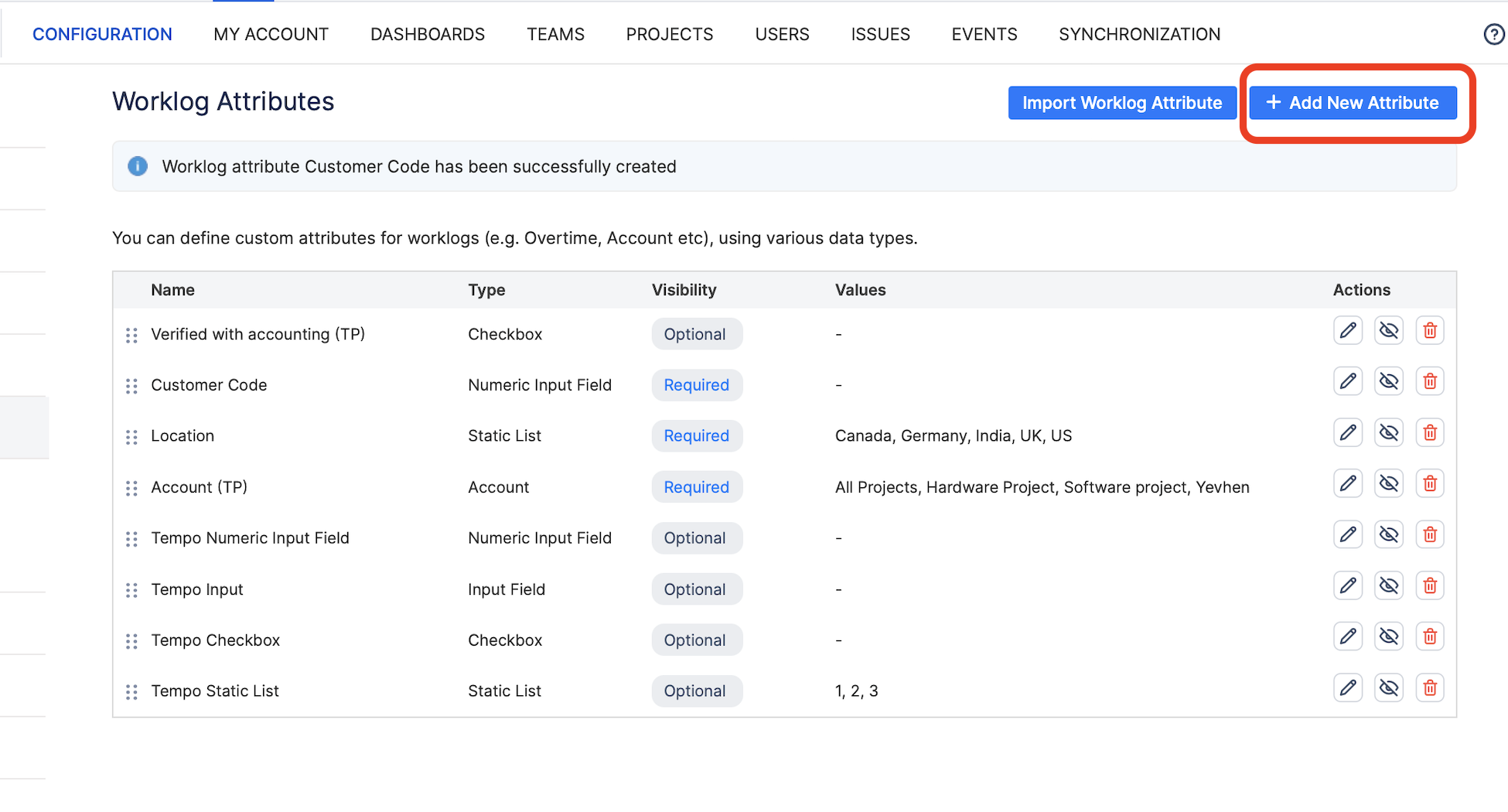Delete the Tempo Checkbox attribute

click(x=1430, y=636)
